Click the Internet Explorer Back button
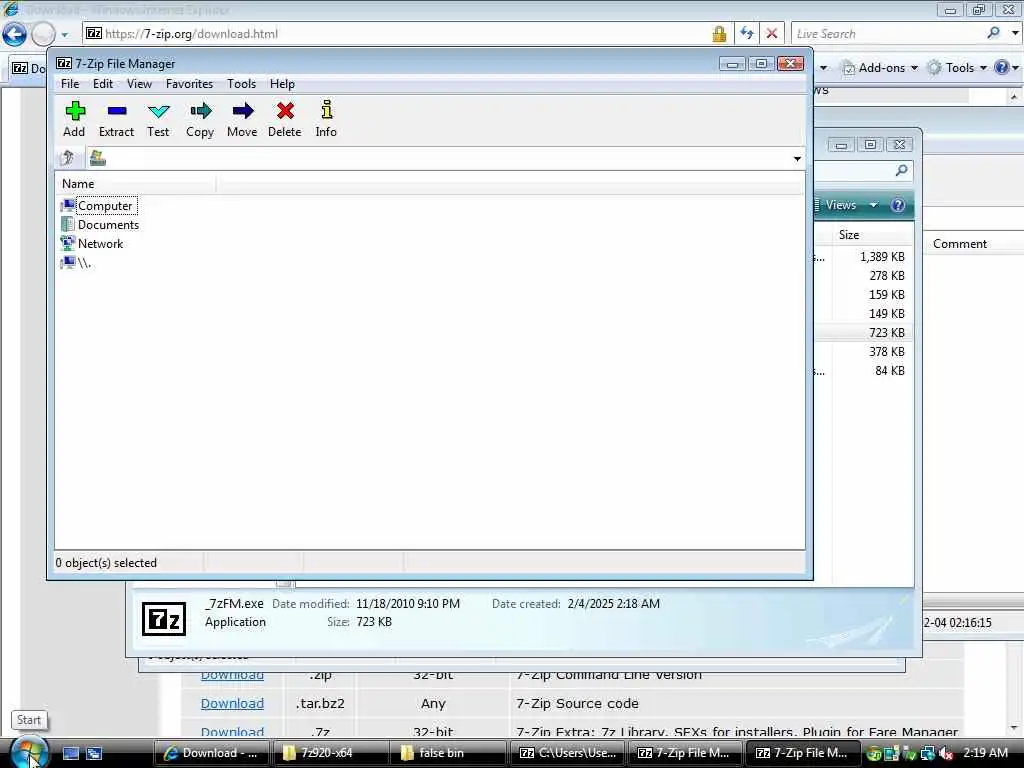Viewport: 1024px width, 768px height. coord(14,33)
